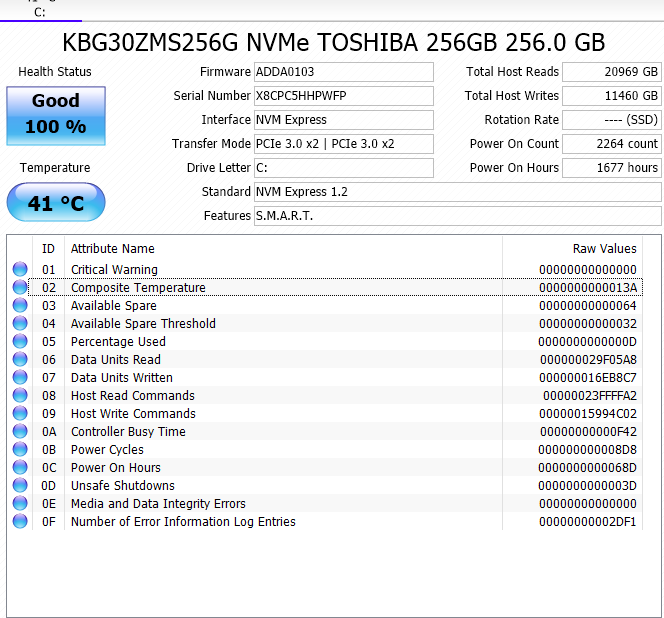Click the Features field S.M.A.R.T.
This screenshot has height=618, width=664.
tap(457, 216)
